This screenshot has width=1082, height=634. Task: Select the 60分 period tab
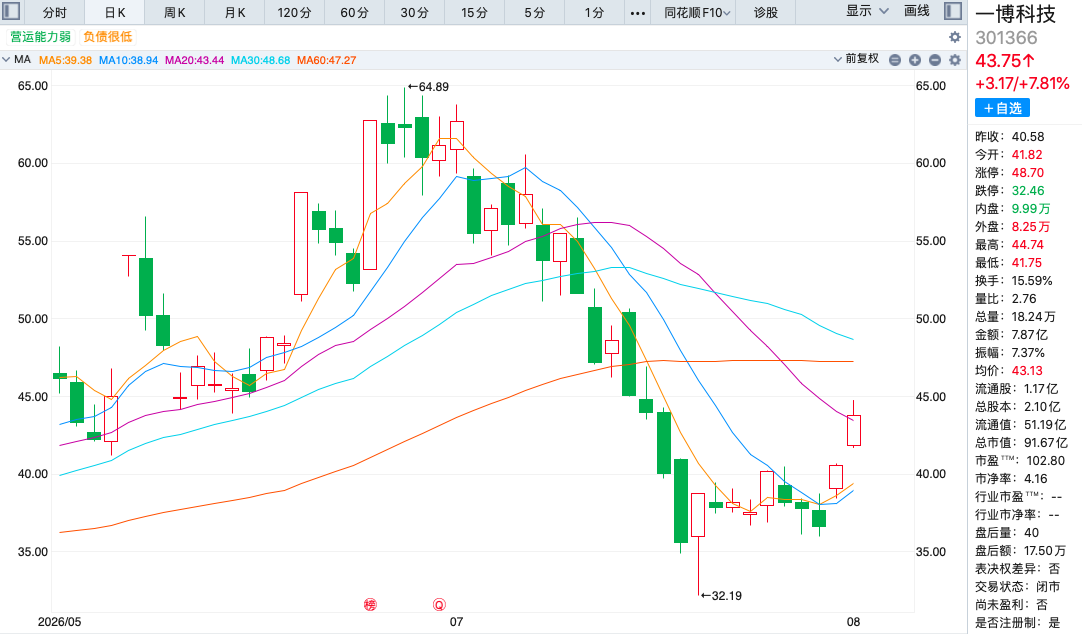(x=354, y=12)
